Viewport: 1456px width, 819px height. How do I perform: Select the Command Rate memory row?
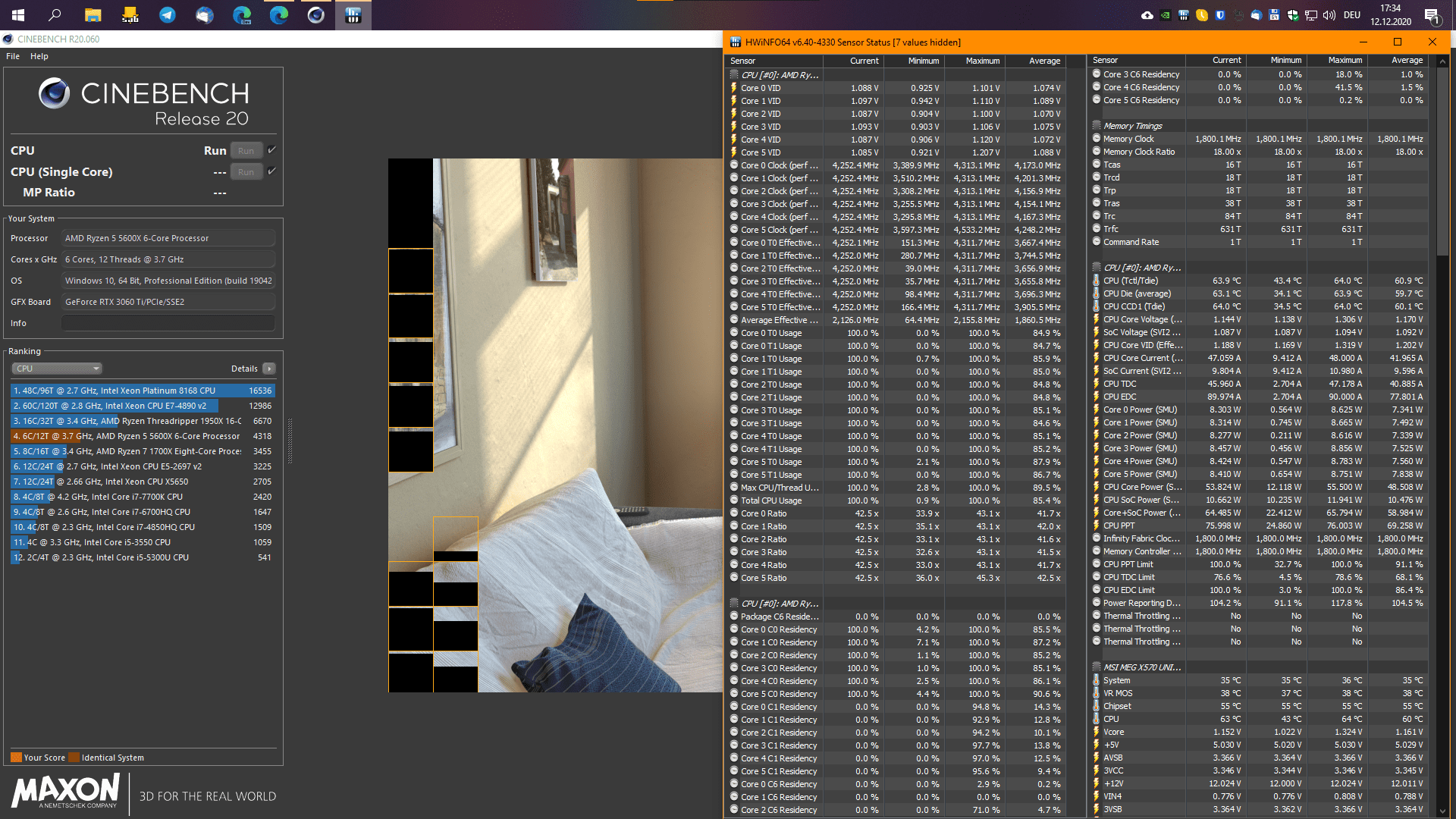pyautogui.click(x=1259, y=242)
